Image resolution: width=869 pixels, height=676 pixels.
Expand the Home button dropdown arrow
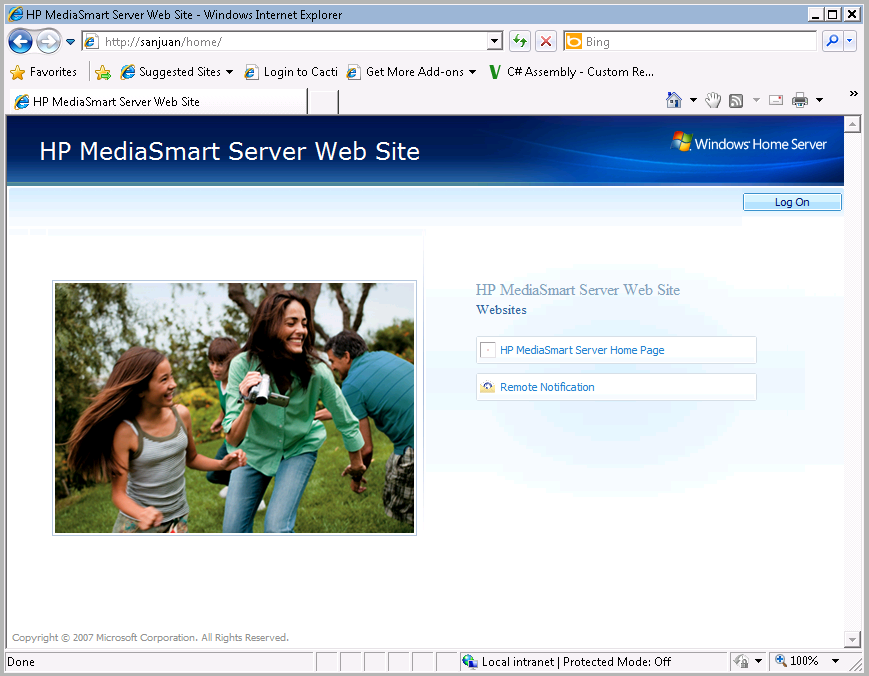pos(693,100)
